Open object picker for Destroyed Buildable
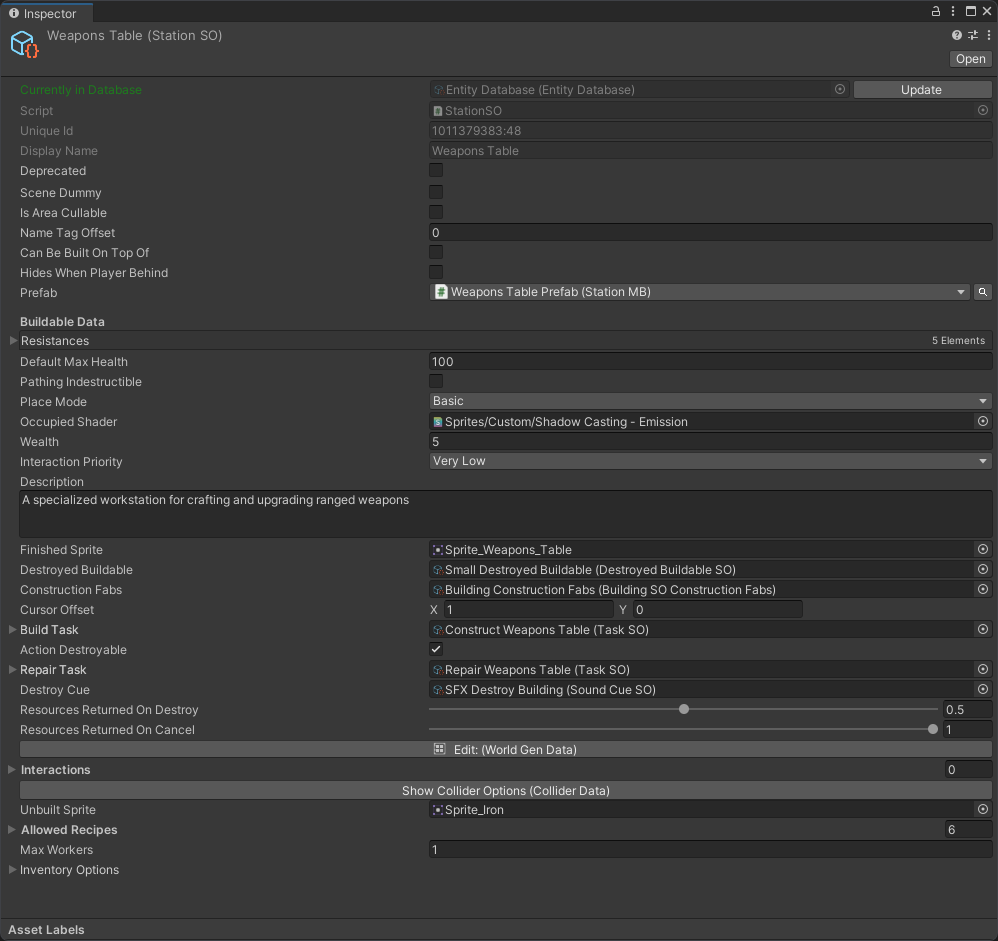The image size is (998, 941). tap(983, 569)
